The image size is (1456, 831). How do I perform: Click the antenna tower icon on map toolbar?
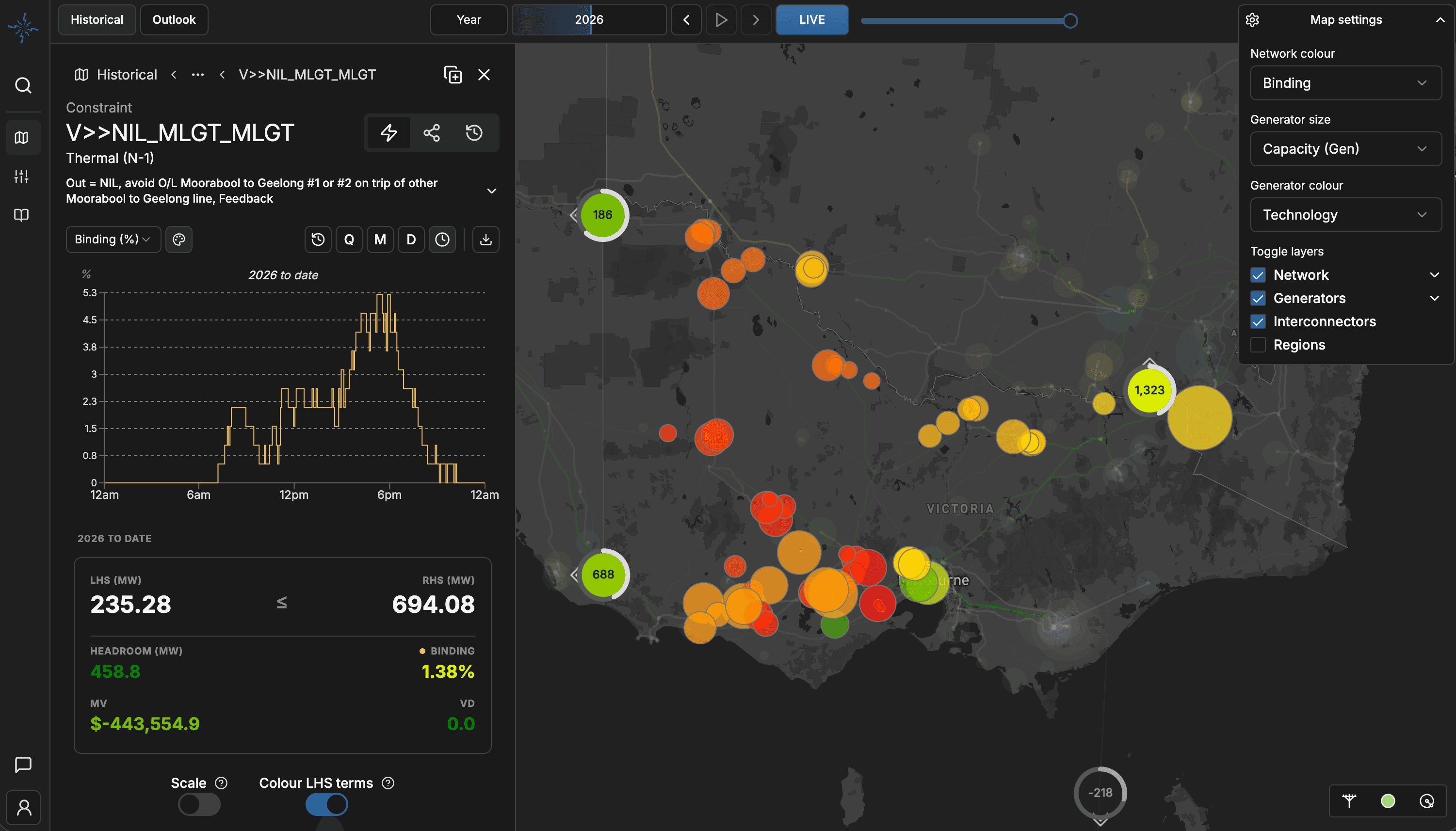pyautogui.click(x=1349, y=801)
